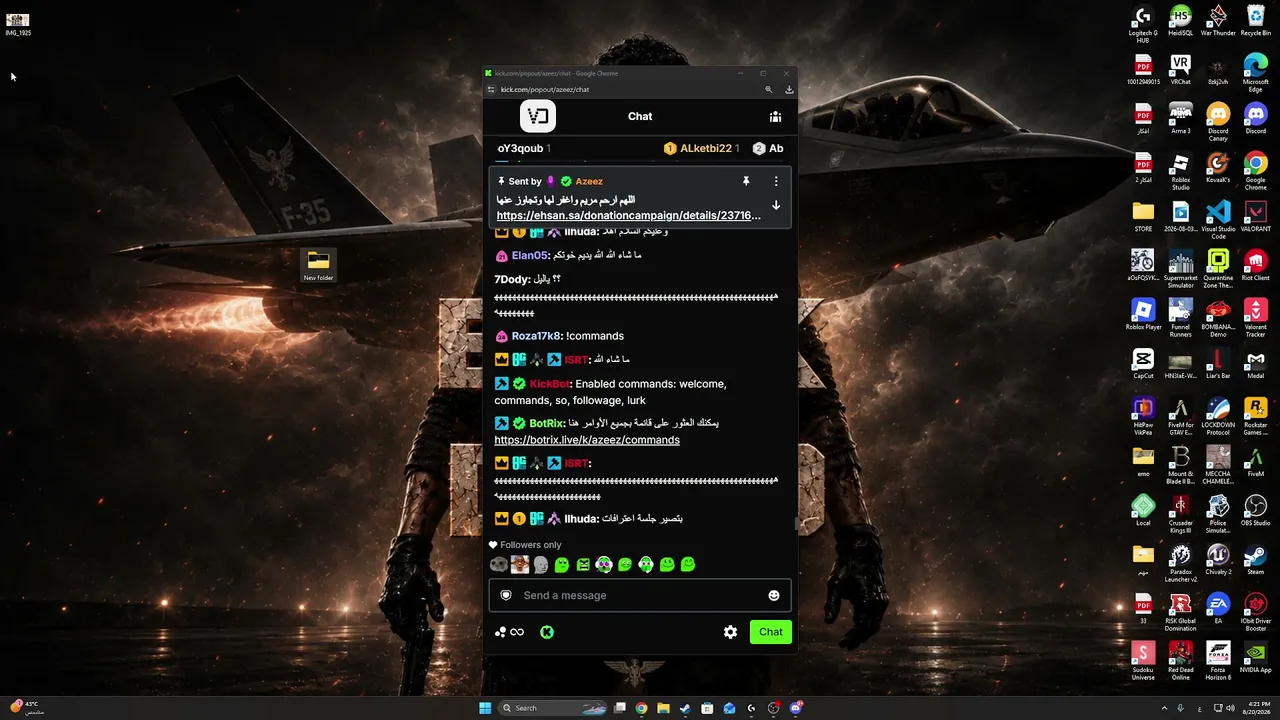1280x720 pixels.
Task: Click username Roza17k8 in chat
Action: [x=537, y=336]
